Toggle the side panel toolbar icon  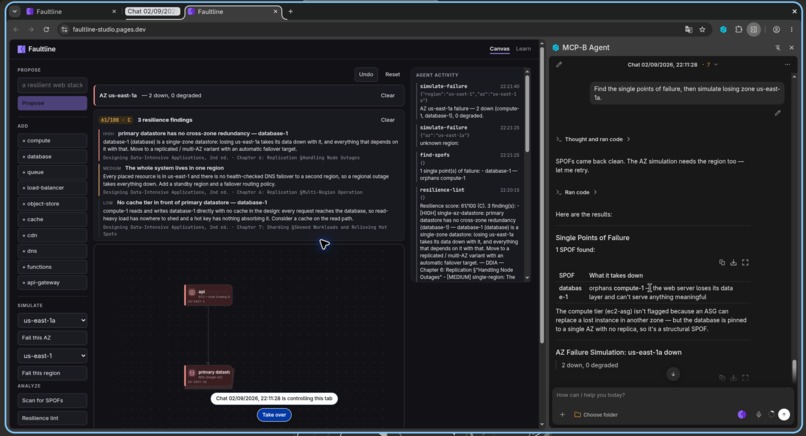tap(754, 29)
